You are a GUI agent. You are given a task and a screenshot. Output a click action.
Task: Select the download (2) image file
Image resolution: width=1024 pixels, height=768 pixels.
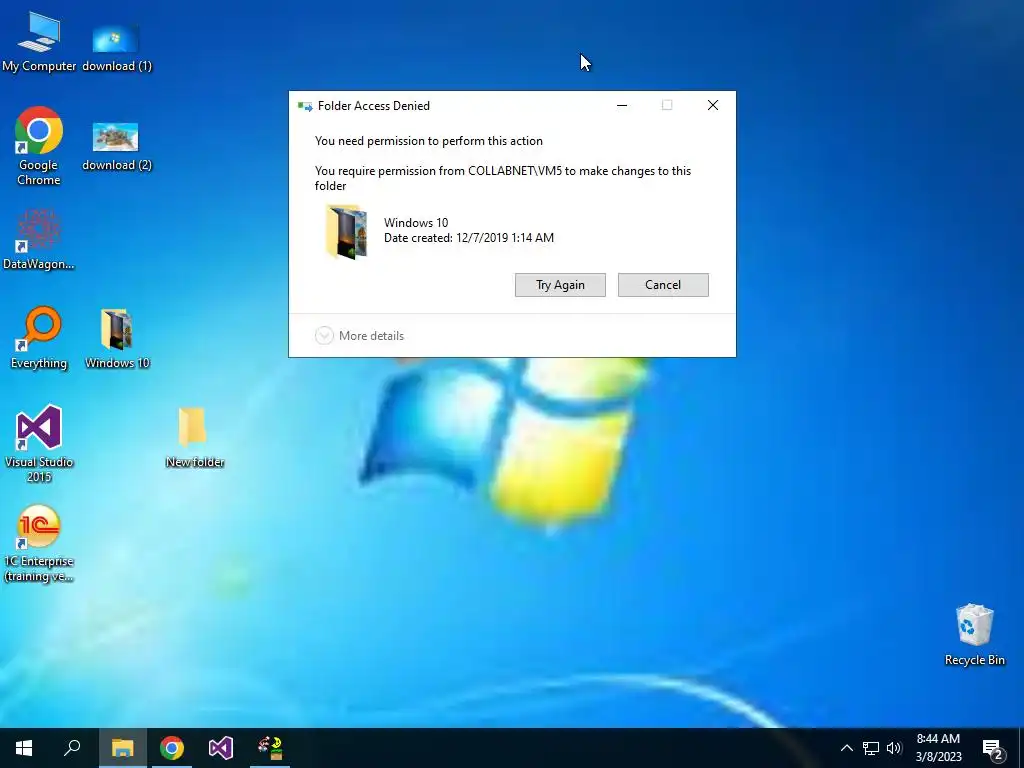pos(116,146)
